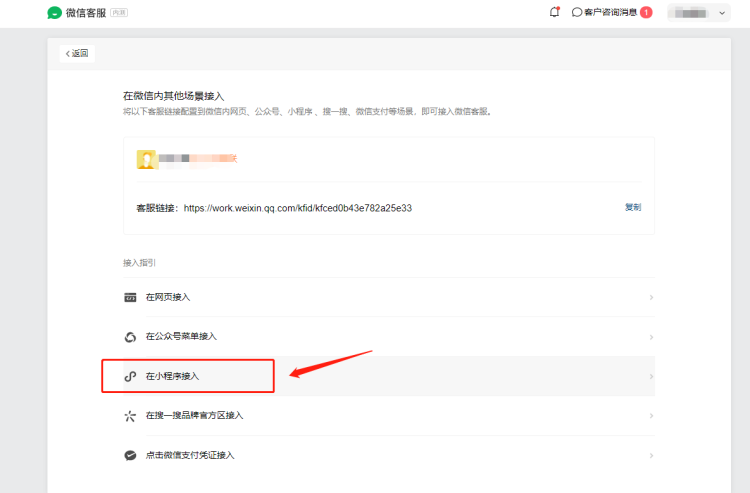Click the 接入指引 section label
Viewport: 750px width, 493px height.
point(139,263)
